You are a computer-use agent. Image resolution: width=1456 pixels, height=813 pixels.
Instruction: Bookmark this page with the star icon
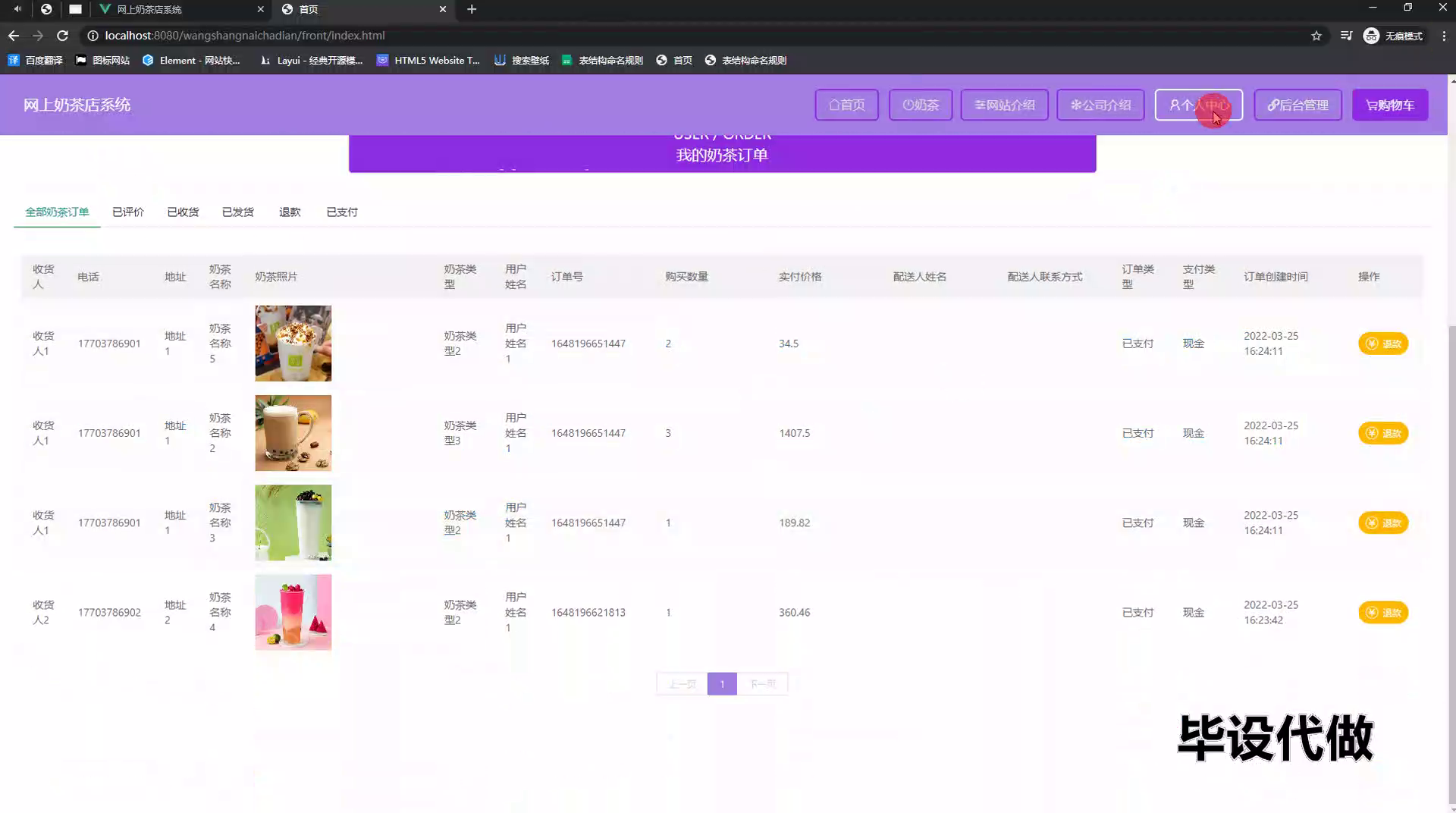click(1316, 36)
